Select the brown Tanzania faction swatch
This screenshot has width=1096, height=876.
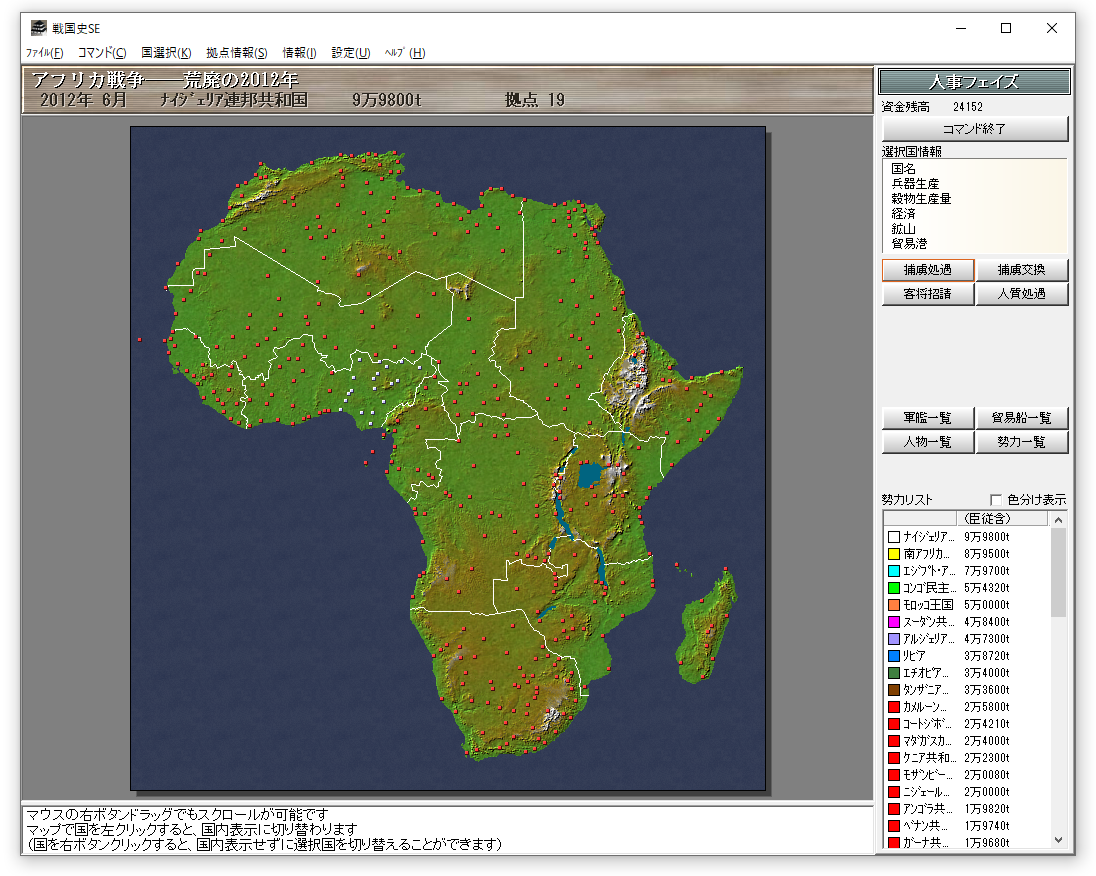[894, 690]
